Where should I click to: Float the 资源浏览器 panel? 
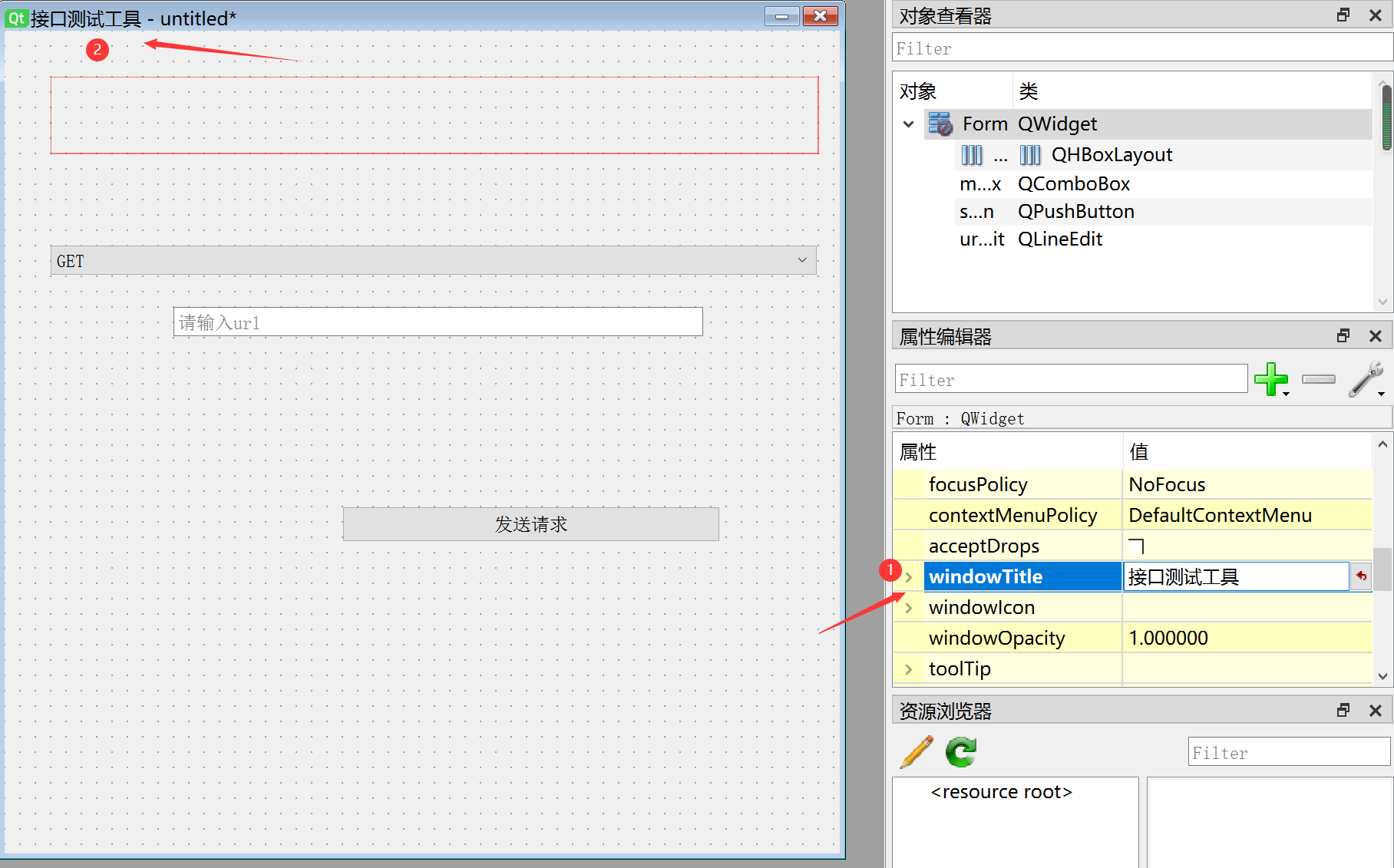click(x=1343, y=711)
